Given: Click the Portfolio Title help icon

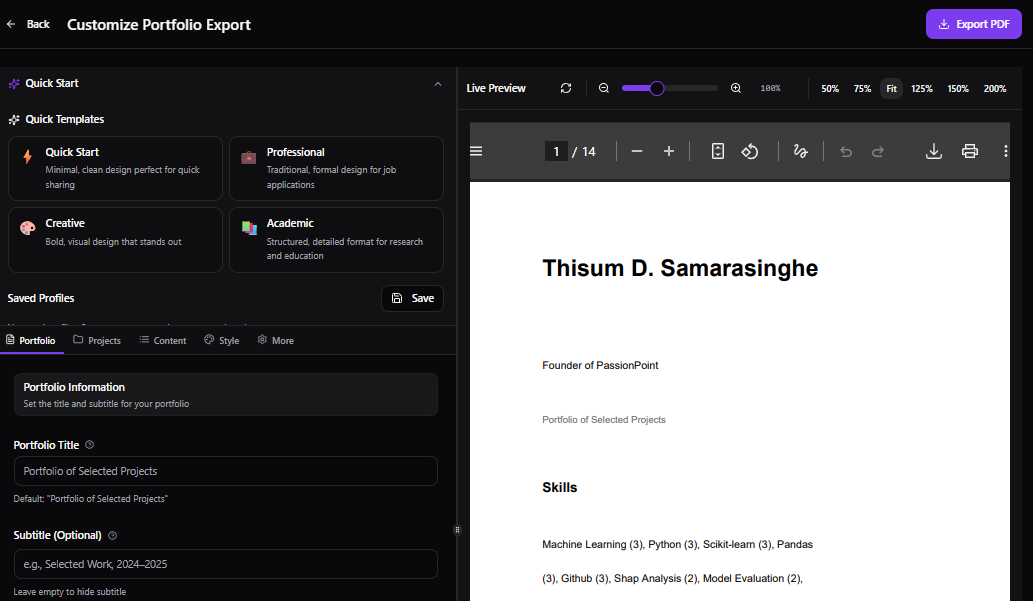Looking at the screenshot, I should tap(90, 445).
